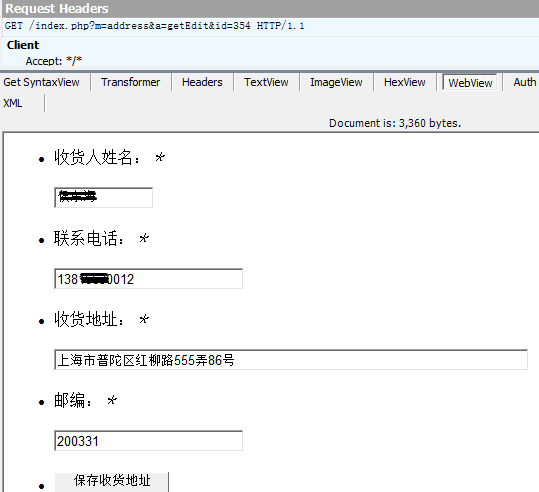
Task: Click the WebView tab
Action: point(470,83)
